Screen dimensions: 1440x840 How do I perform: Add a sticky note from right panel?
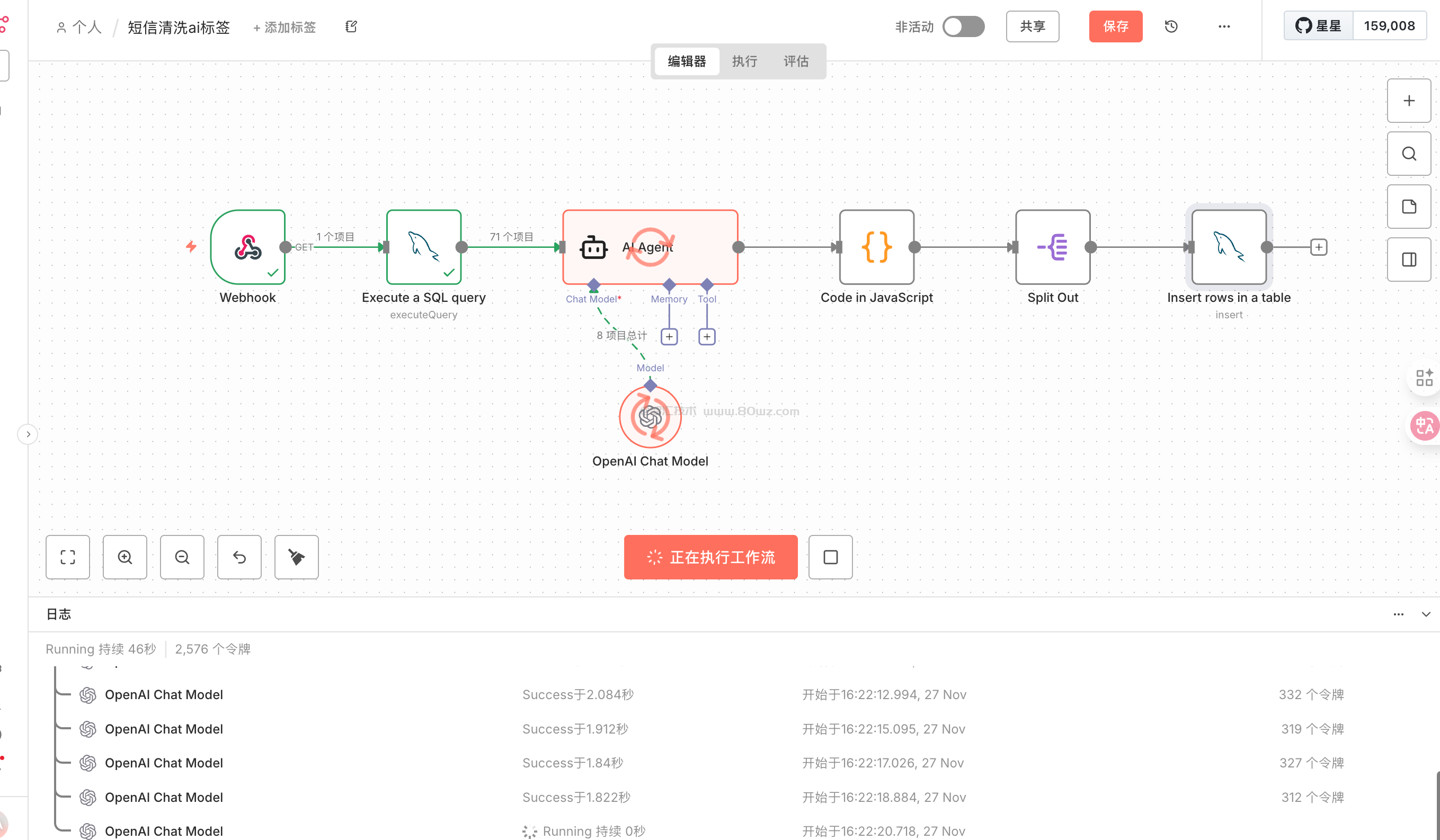click(x=1409, y=207)
